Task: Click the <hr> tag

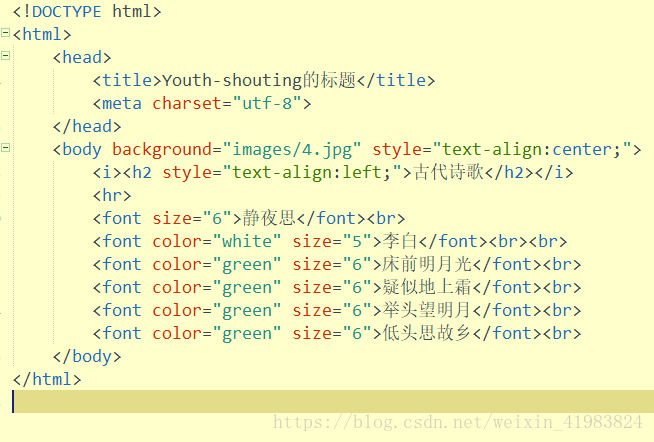Action: click(112, 195)
